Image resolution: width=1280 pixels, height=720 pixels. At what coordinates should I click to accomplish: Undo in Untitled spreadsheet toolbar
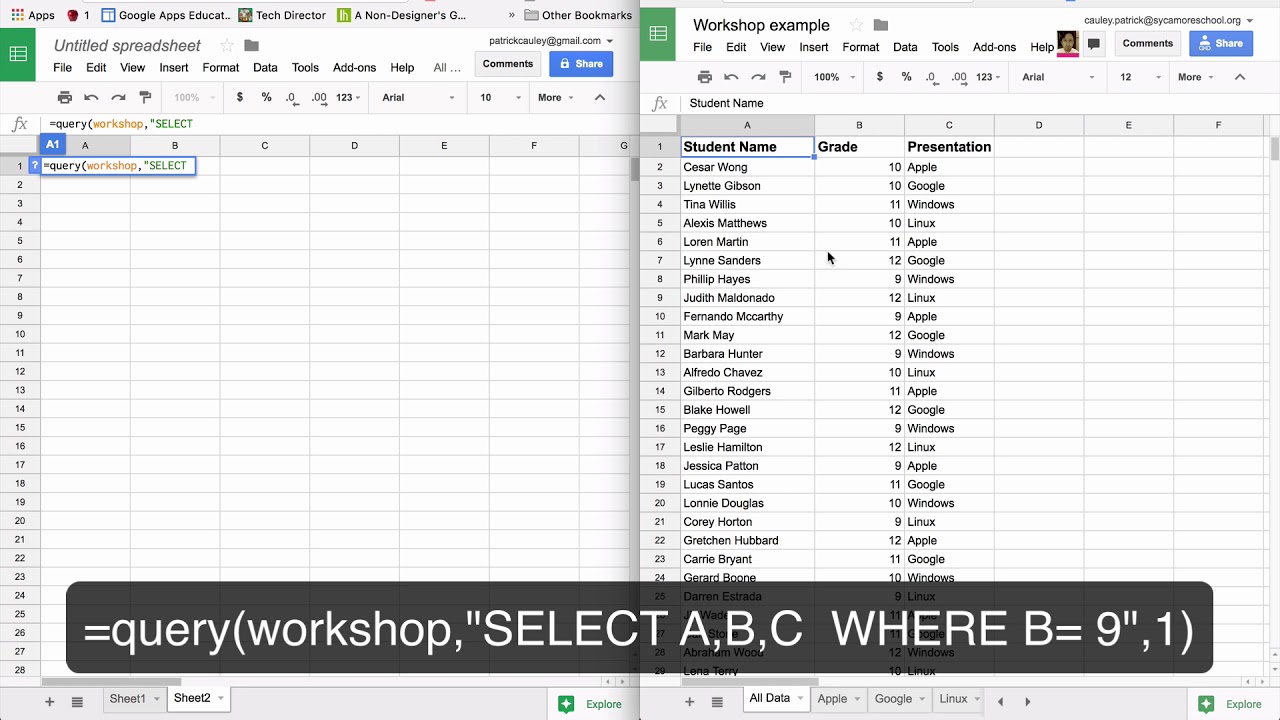[91, 97]
